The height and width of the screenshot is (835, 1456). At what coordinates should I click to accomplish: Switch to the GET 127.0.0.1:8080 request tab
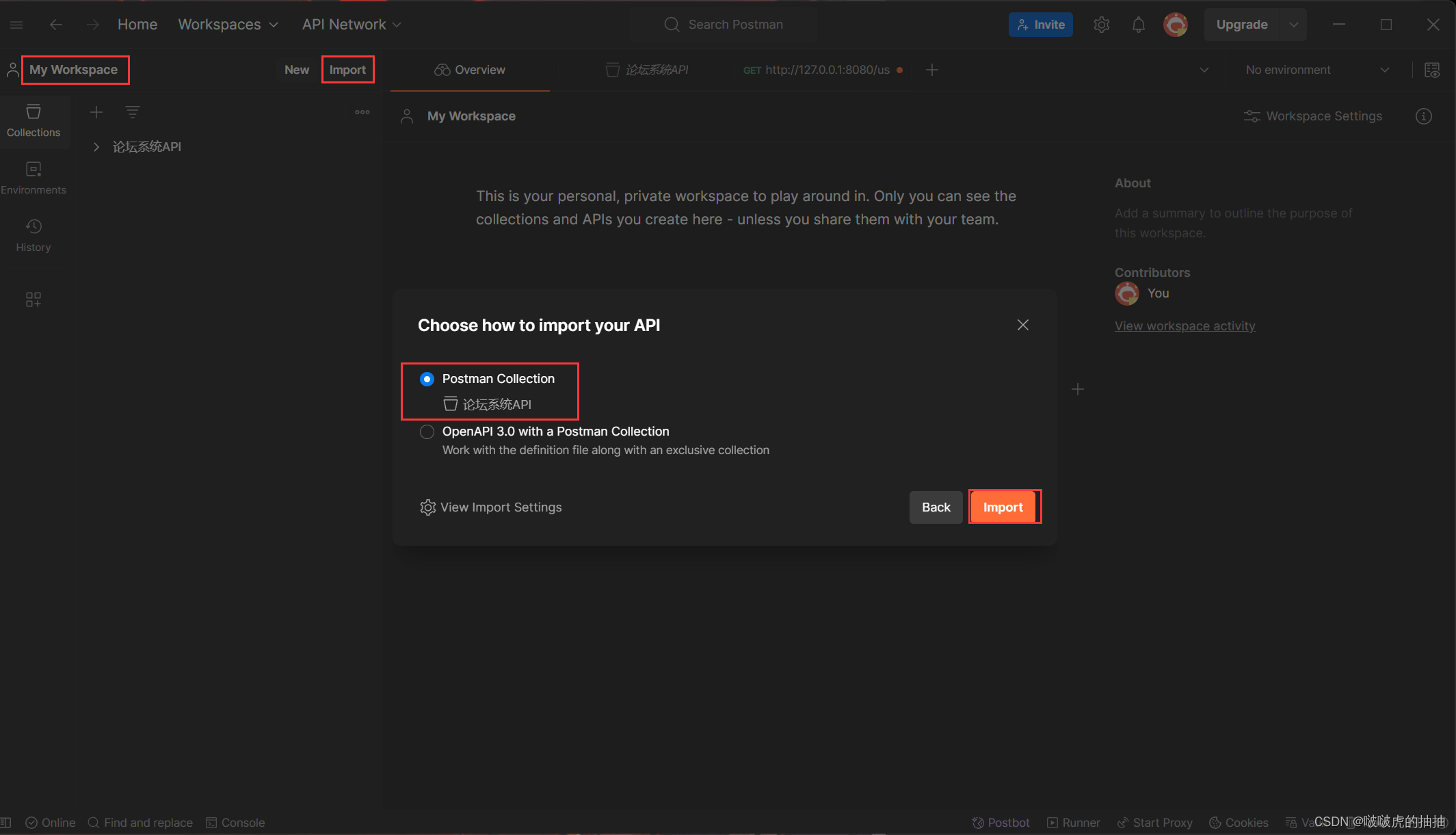823,70
